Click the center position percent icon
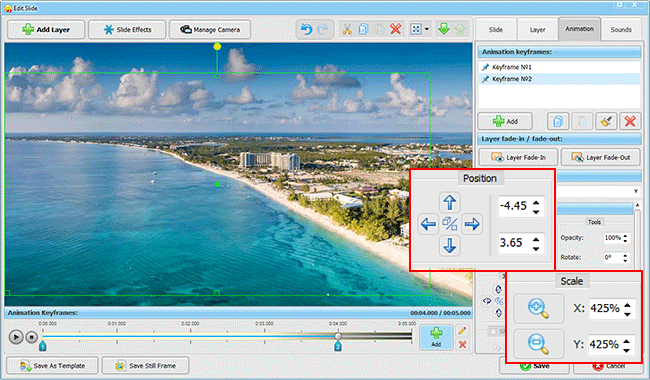The width and height of the screenshot is (650, 380). tap(450, 224)
